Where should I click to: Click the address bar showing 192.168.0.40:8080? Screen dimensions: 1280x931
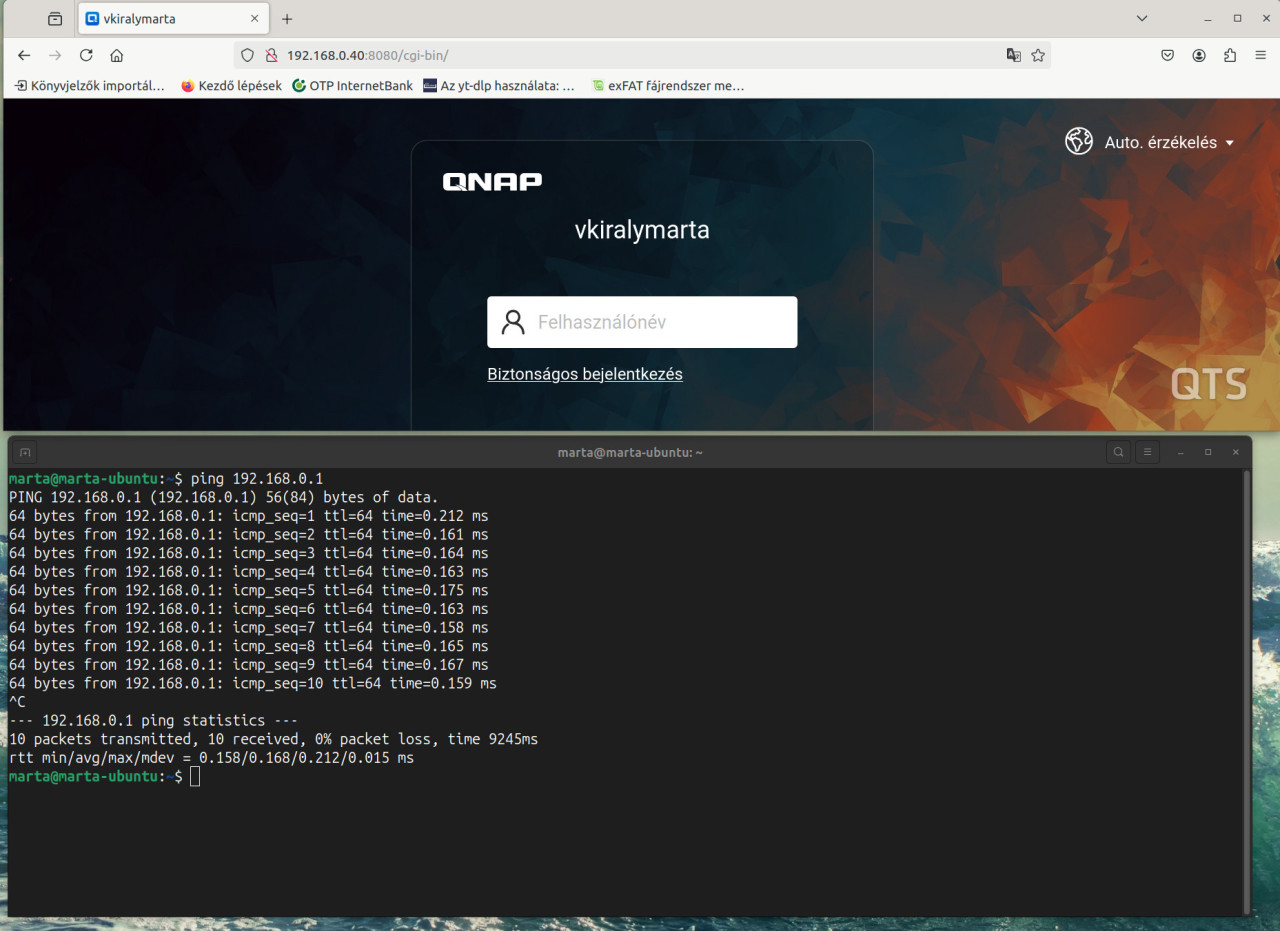point(640,55)
